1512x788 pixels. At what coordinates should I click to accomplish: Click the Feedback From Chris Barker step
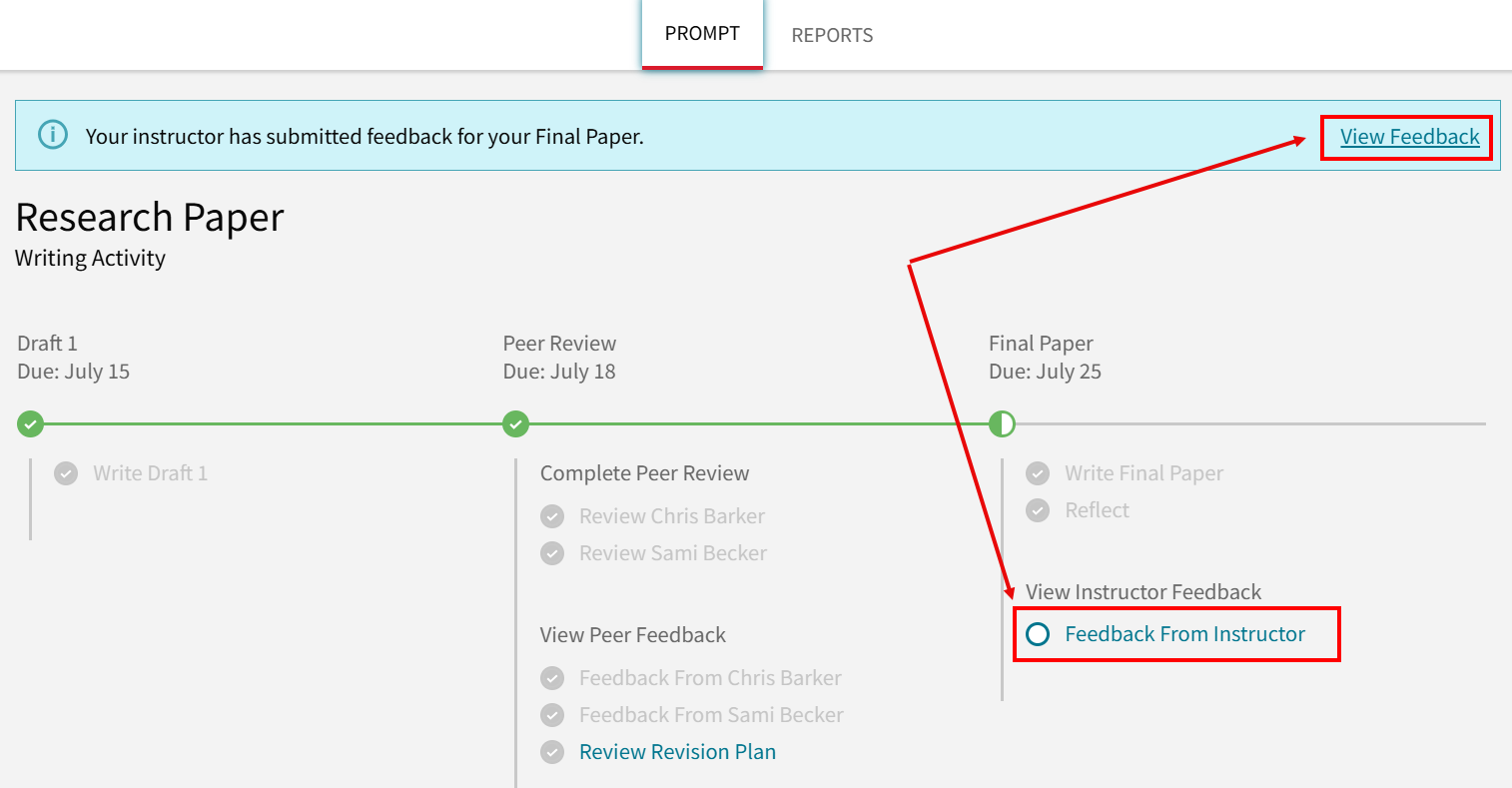(x=710, y=678)
